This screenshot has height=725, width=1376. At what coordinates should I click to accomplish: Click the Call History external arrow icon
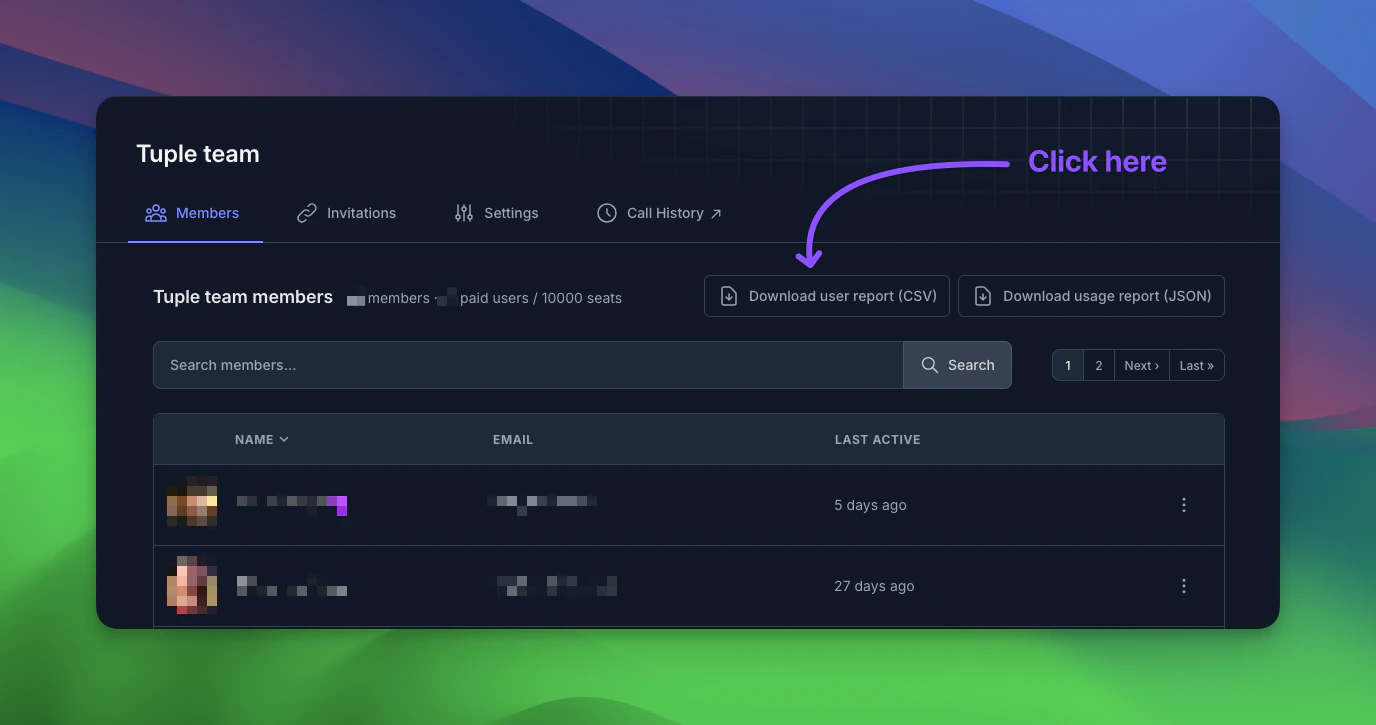[x=716, y=213]
